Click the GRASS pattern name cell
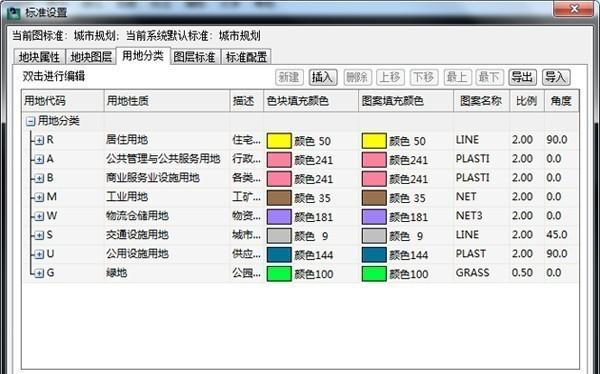Viewport: 600px width, 374px height. tap(473, 273)
